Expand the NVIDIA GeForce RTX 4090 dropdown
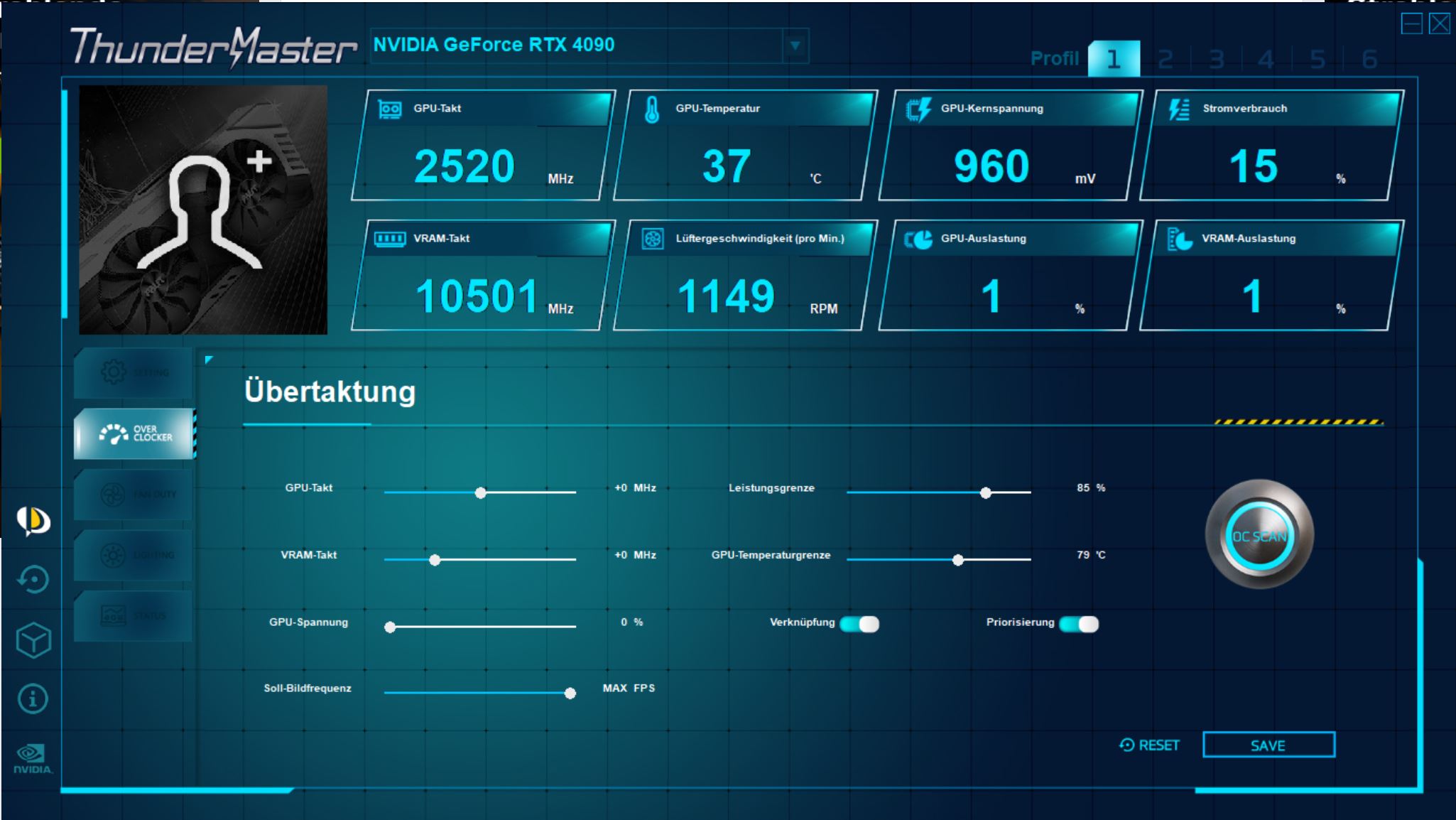Image resolution: width=1456 pixels, height=820 pixels. coord(795,45)
